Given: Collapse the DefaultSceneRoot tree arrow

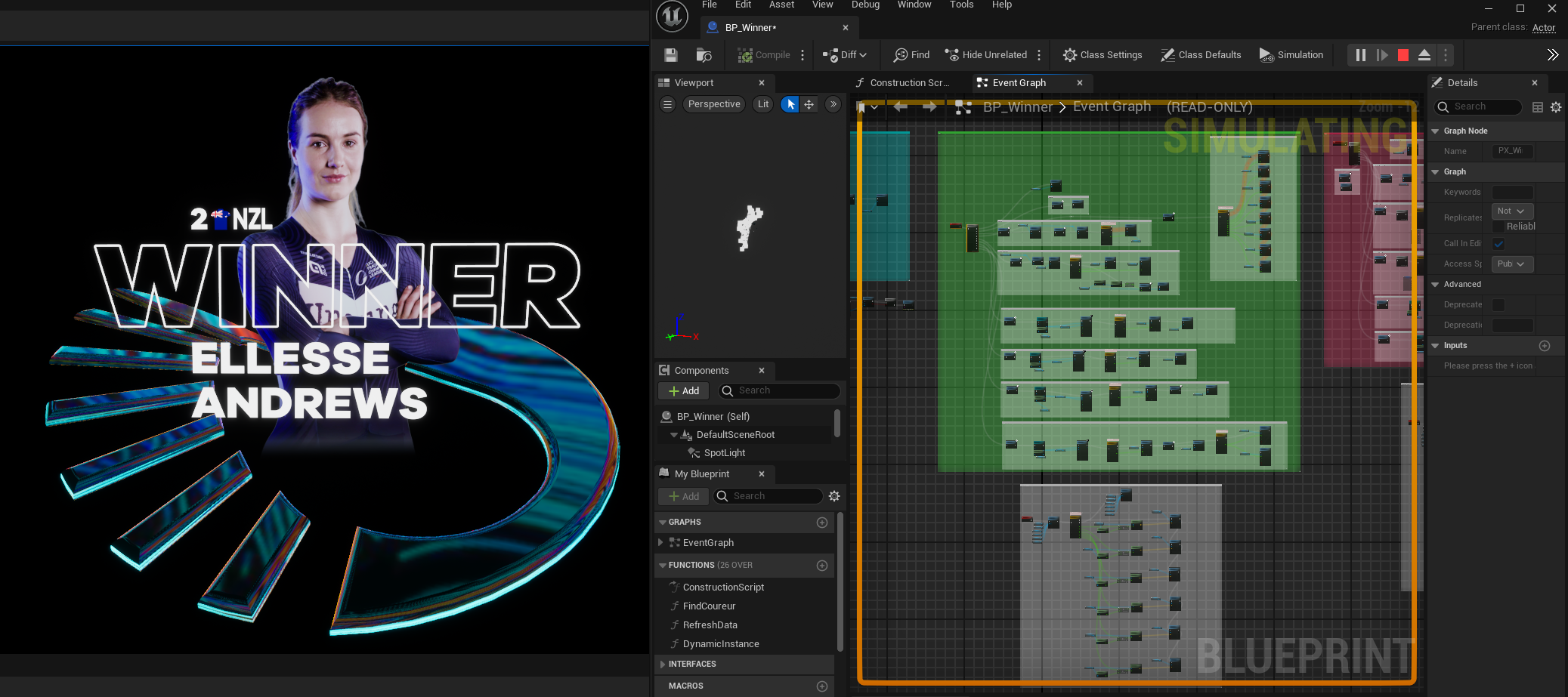Looking at the screenshot, I should [x=673, y=435].
